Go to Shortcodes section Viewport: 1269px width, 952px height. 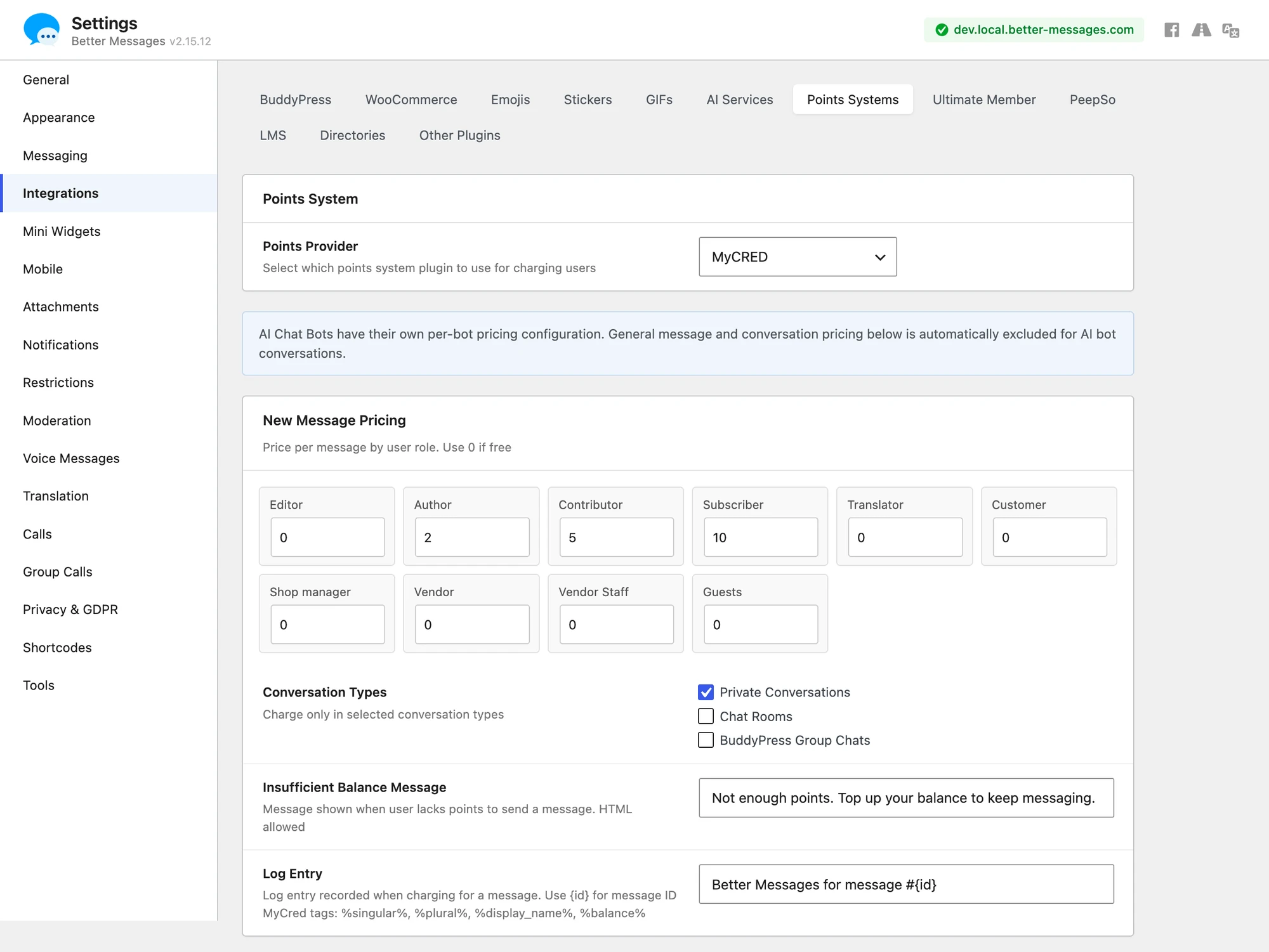click(108, 648)
